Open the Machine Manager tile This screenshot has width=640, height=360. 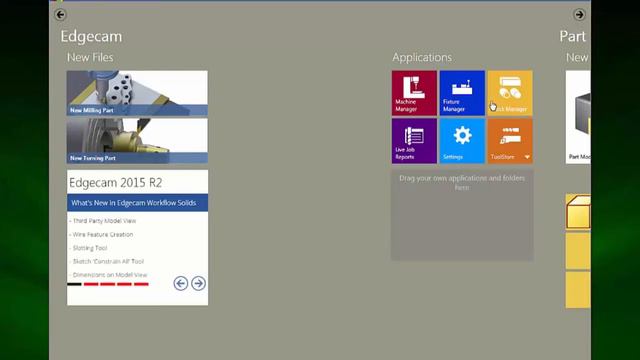(414, 93)
